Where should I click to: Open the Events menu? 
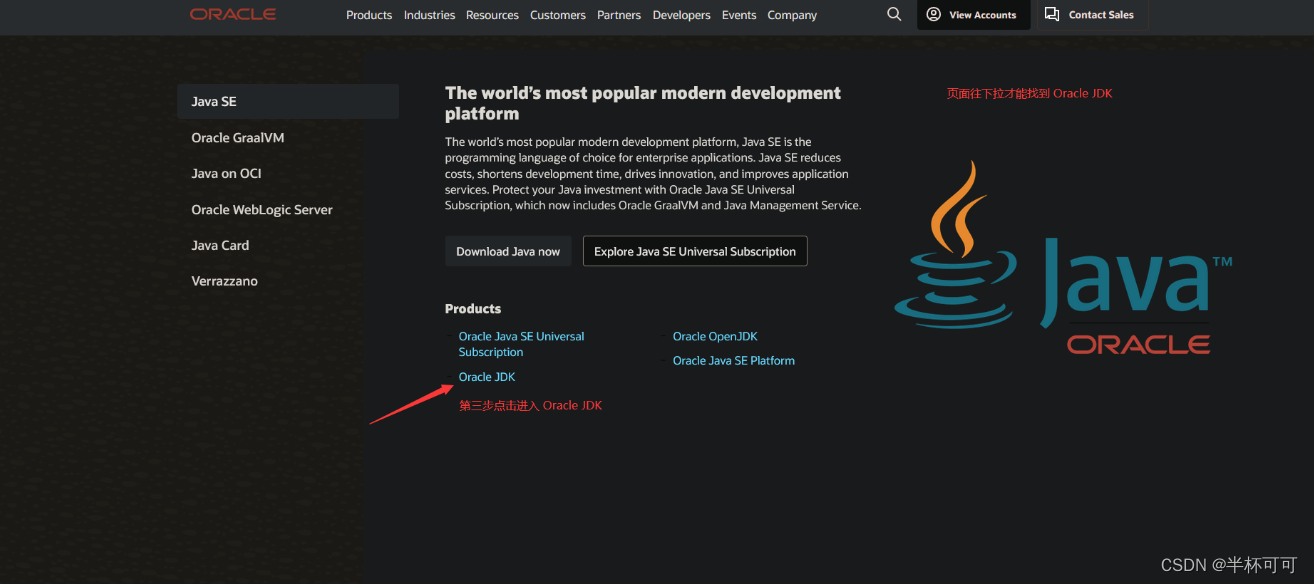pos(739,15)
